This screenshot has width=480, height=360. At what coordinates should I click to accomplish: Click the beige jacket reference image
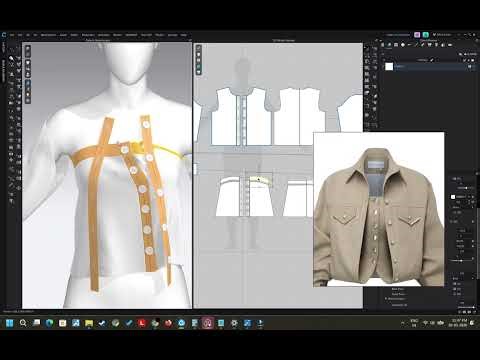(x=378, y=209)
